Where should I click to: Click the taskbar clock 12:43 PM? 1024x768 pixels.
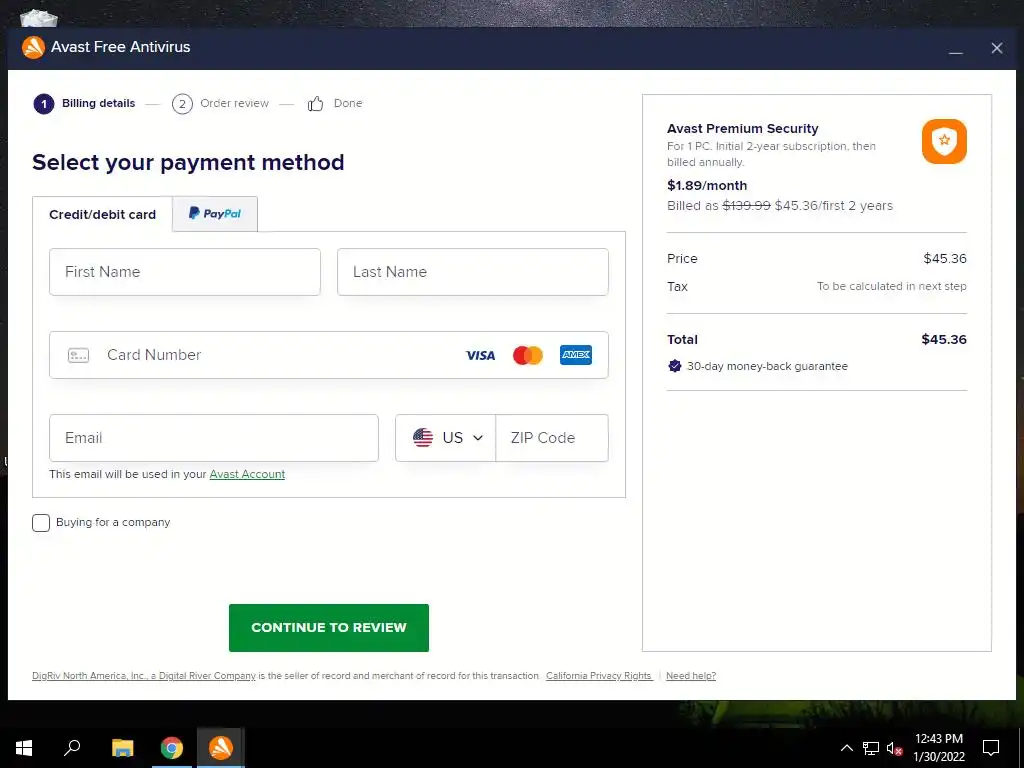(x=938, y=739)
